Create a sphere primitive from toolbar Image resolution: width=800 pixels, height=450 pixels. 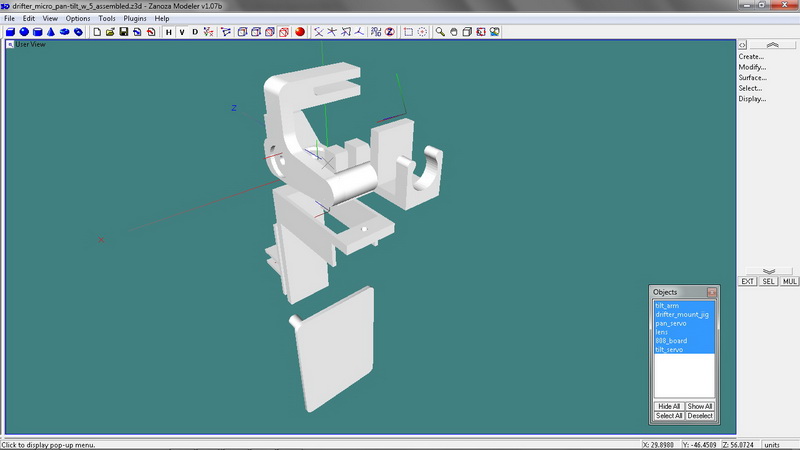(x=24, y=32)
